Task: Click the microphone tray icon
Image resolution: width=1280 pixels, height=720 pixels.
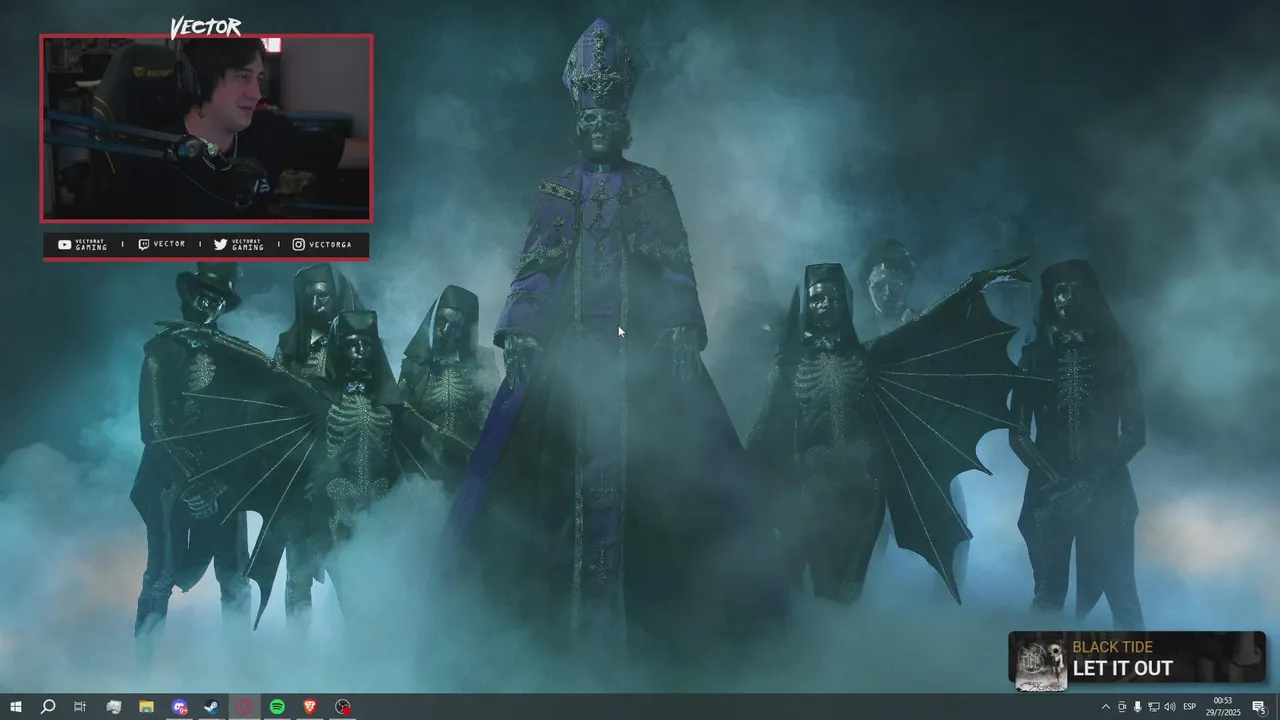Action: 1138,707
